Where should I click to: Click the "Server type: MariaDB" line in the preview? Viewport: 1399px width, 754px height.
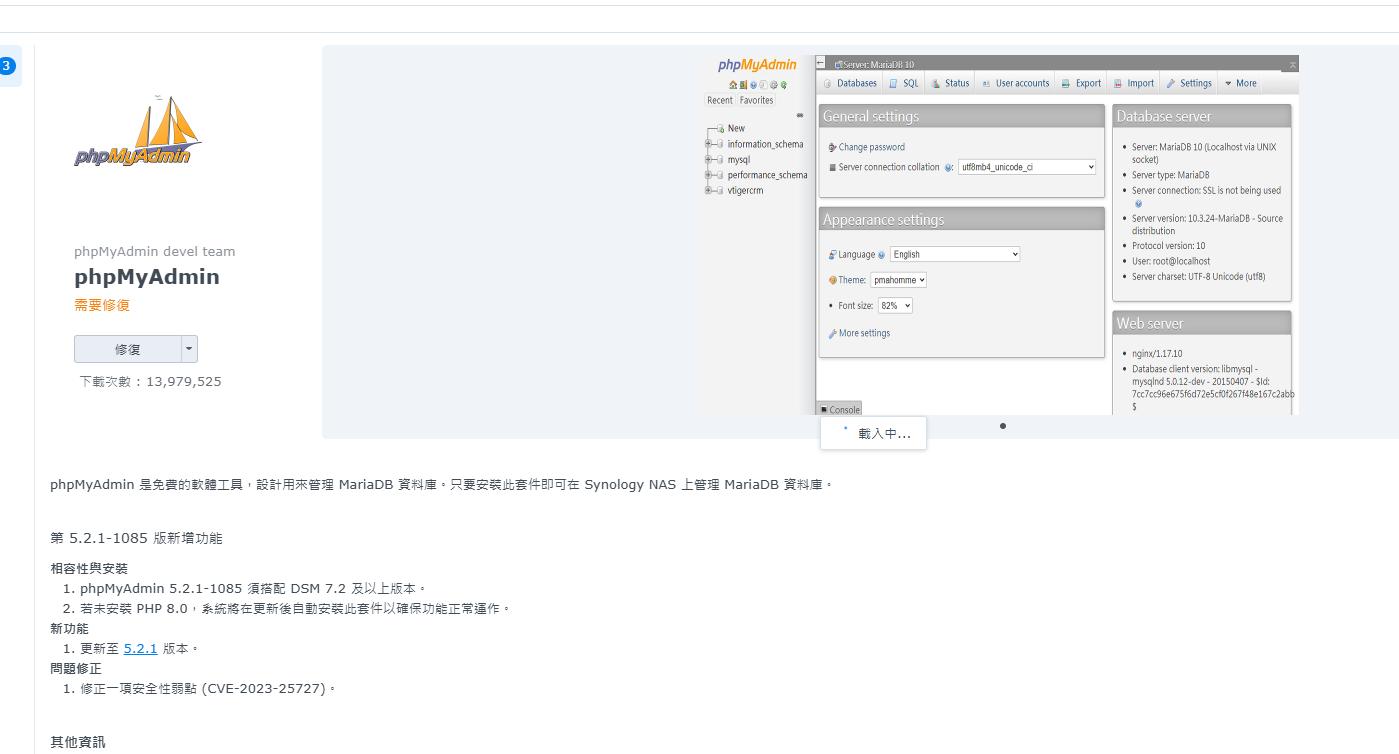coord(1170,175)
